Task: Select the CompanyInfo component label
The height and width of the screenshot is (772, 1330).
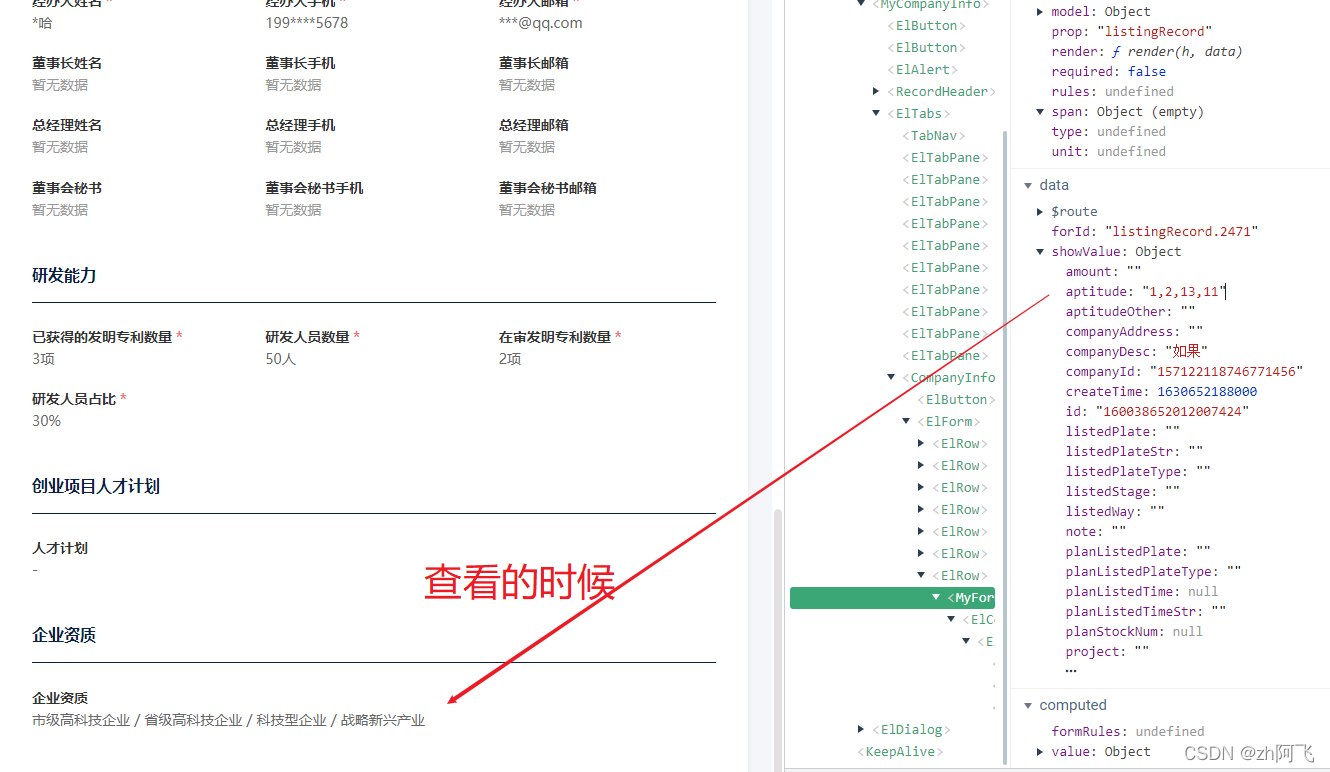Action: coord(948,377)
